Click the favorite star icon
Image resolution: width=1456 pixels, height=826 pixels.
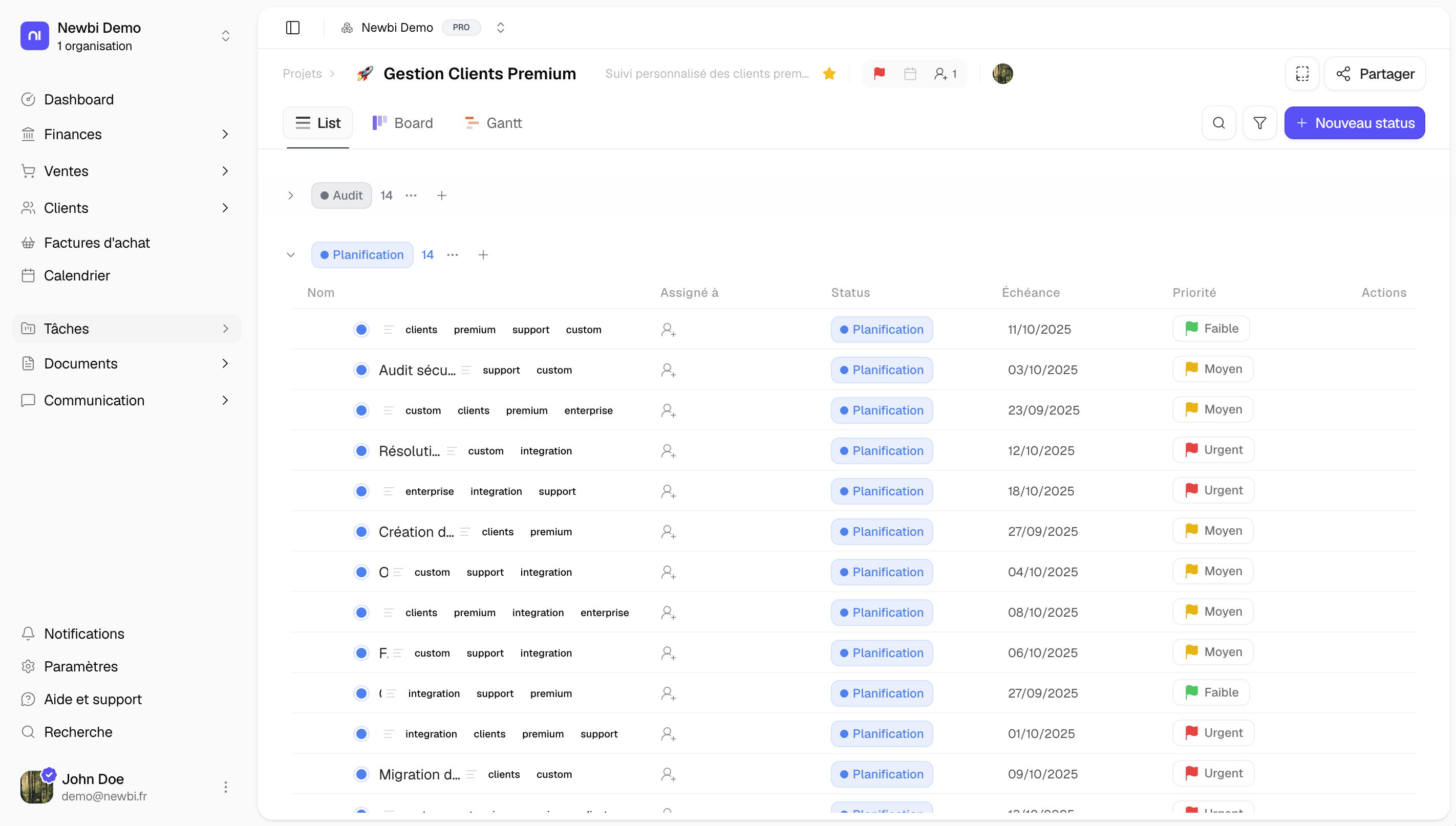pyautogui.click(x=829, y=74)
